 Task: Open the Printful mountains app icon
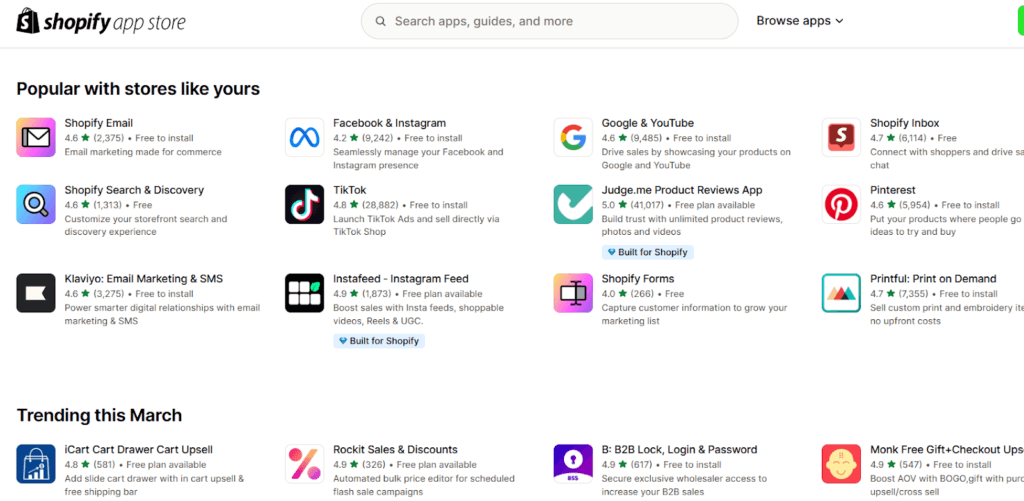pyautogui.click(x=841, y=293)
